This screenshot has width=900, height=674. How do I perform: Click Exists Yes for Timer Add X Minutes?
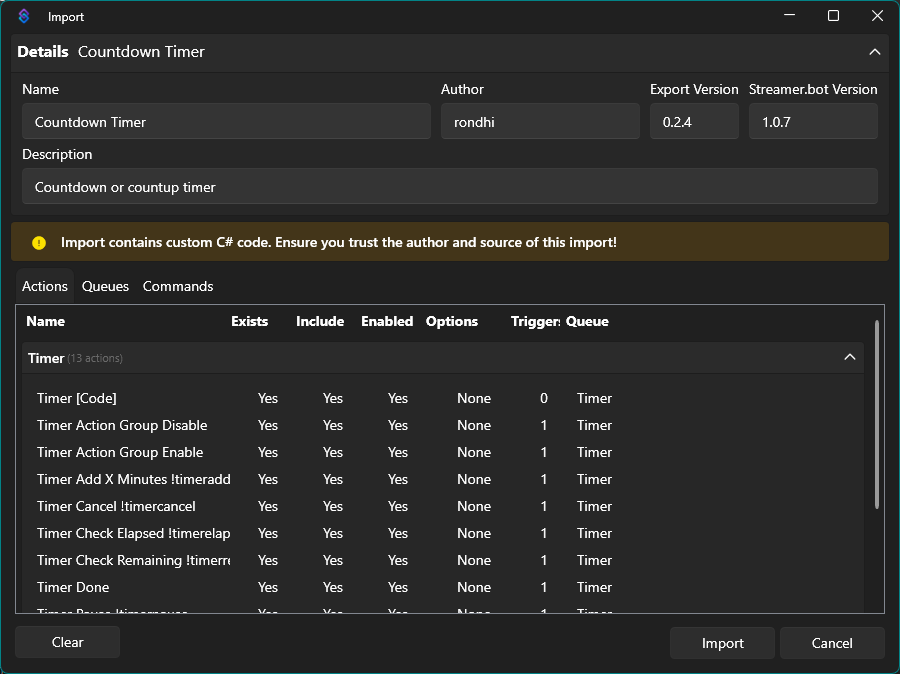[267, 479]
